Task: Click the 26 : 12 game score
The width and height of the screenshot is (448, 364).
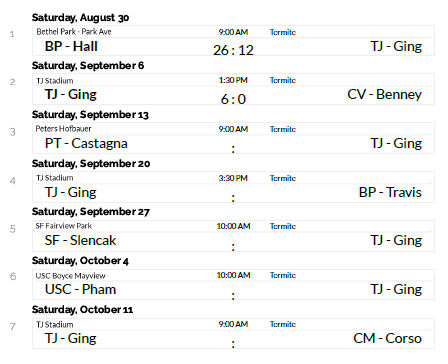Action: click(x=233, y=50)
